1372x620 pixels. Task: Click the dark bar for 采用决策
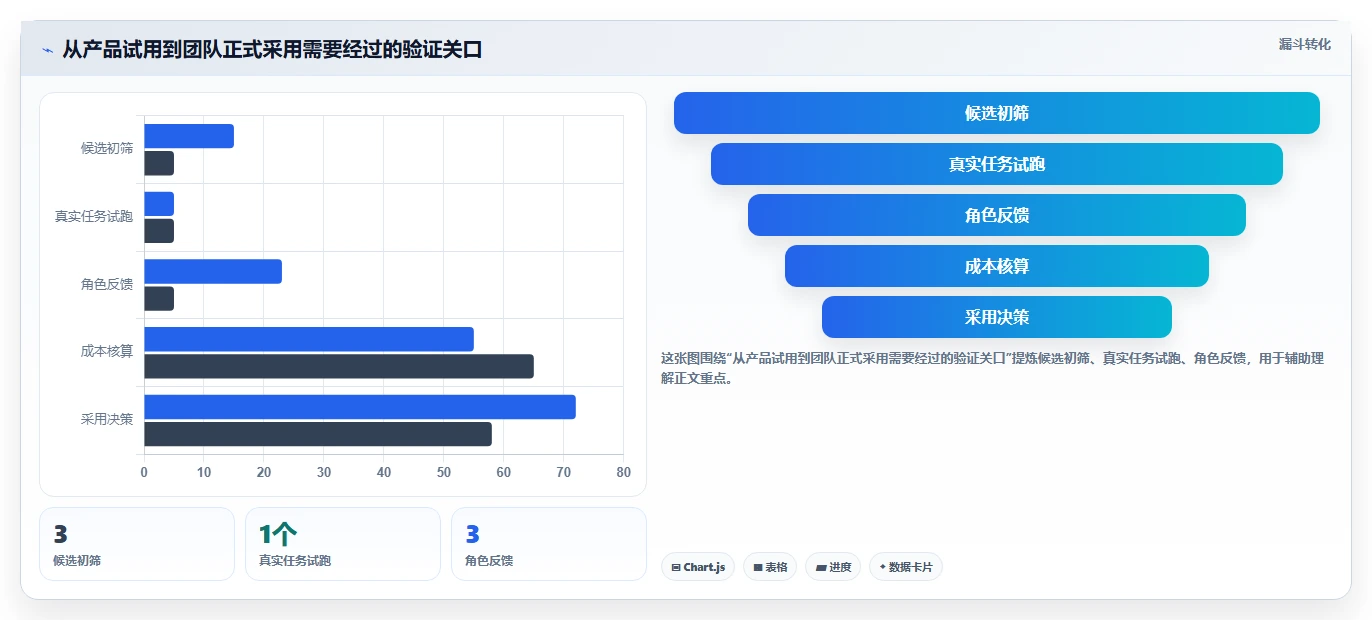point(318,434)
